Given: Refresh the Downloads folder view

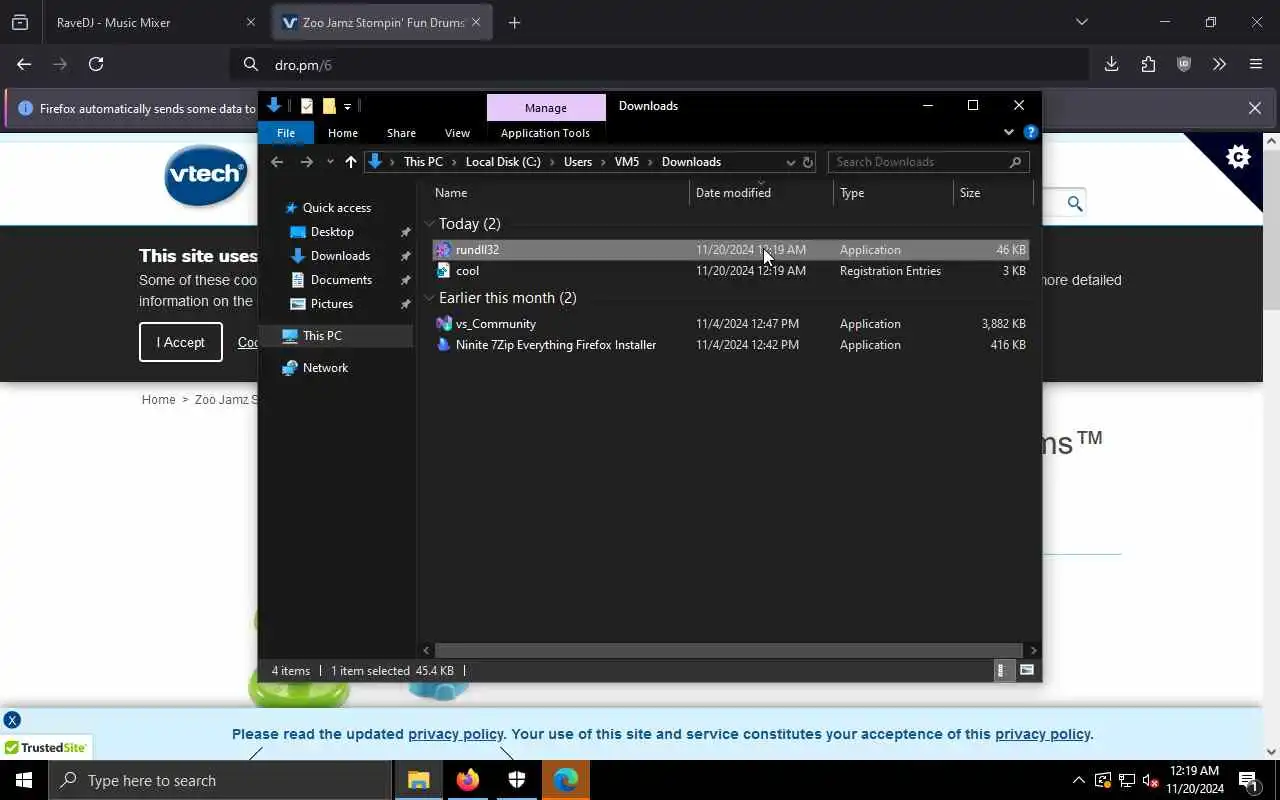Looking at the screenshot, I should pos(808,162).
